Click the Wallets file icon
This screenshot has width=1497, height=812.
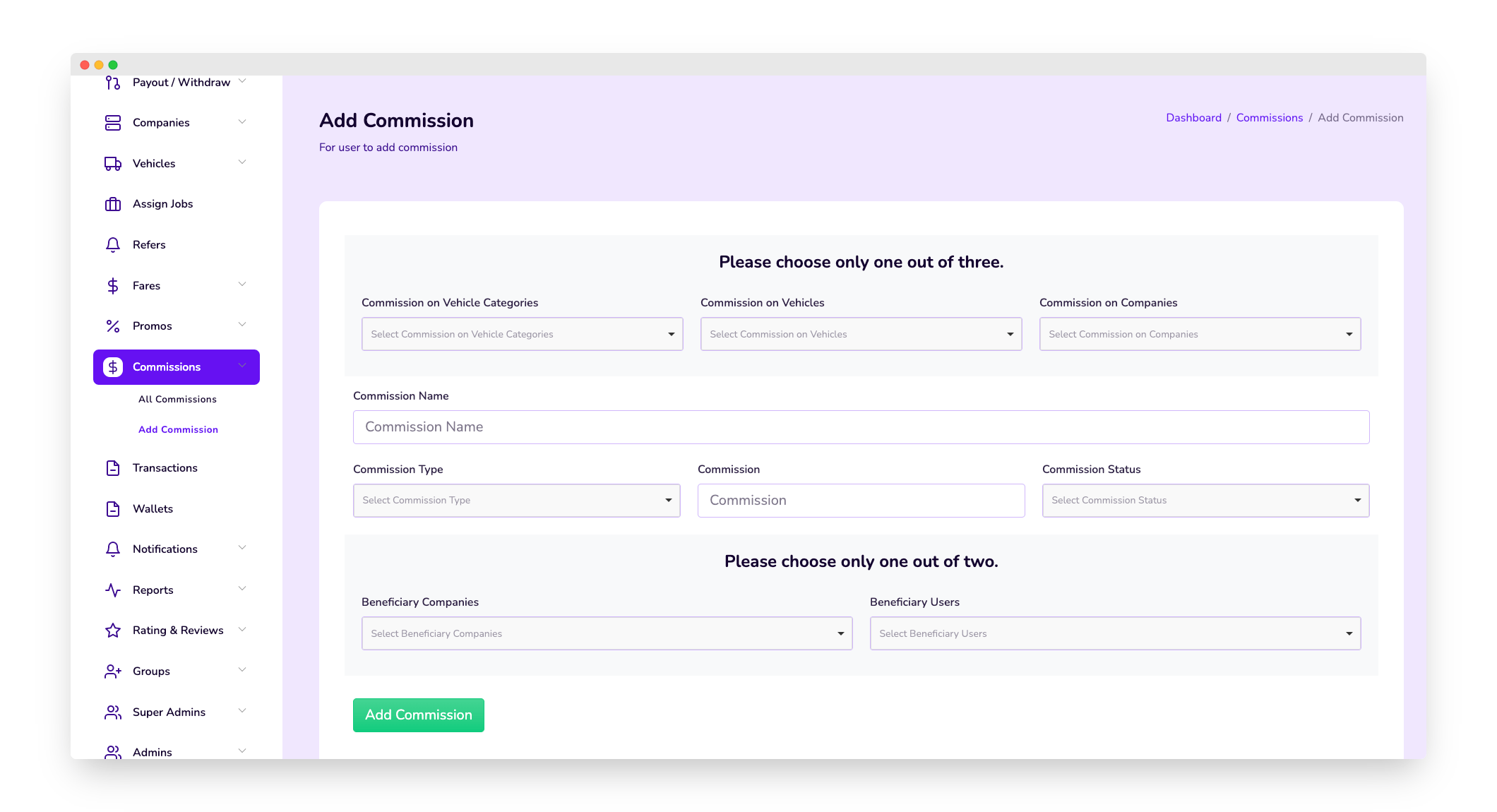point(113,509)
